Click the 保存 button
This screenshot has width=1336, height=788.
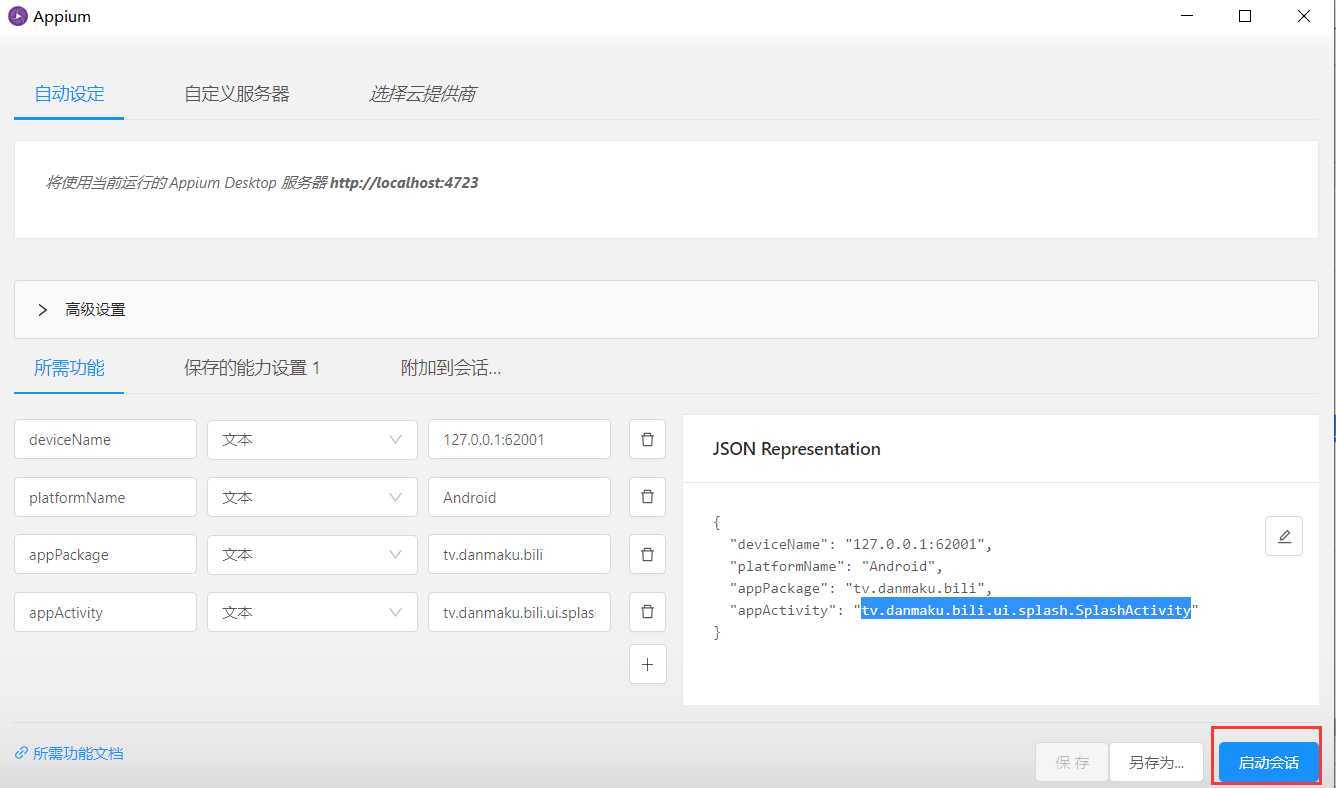coord(1072,762)
